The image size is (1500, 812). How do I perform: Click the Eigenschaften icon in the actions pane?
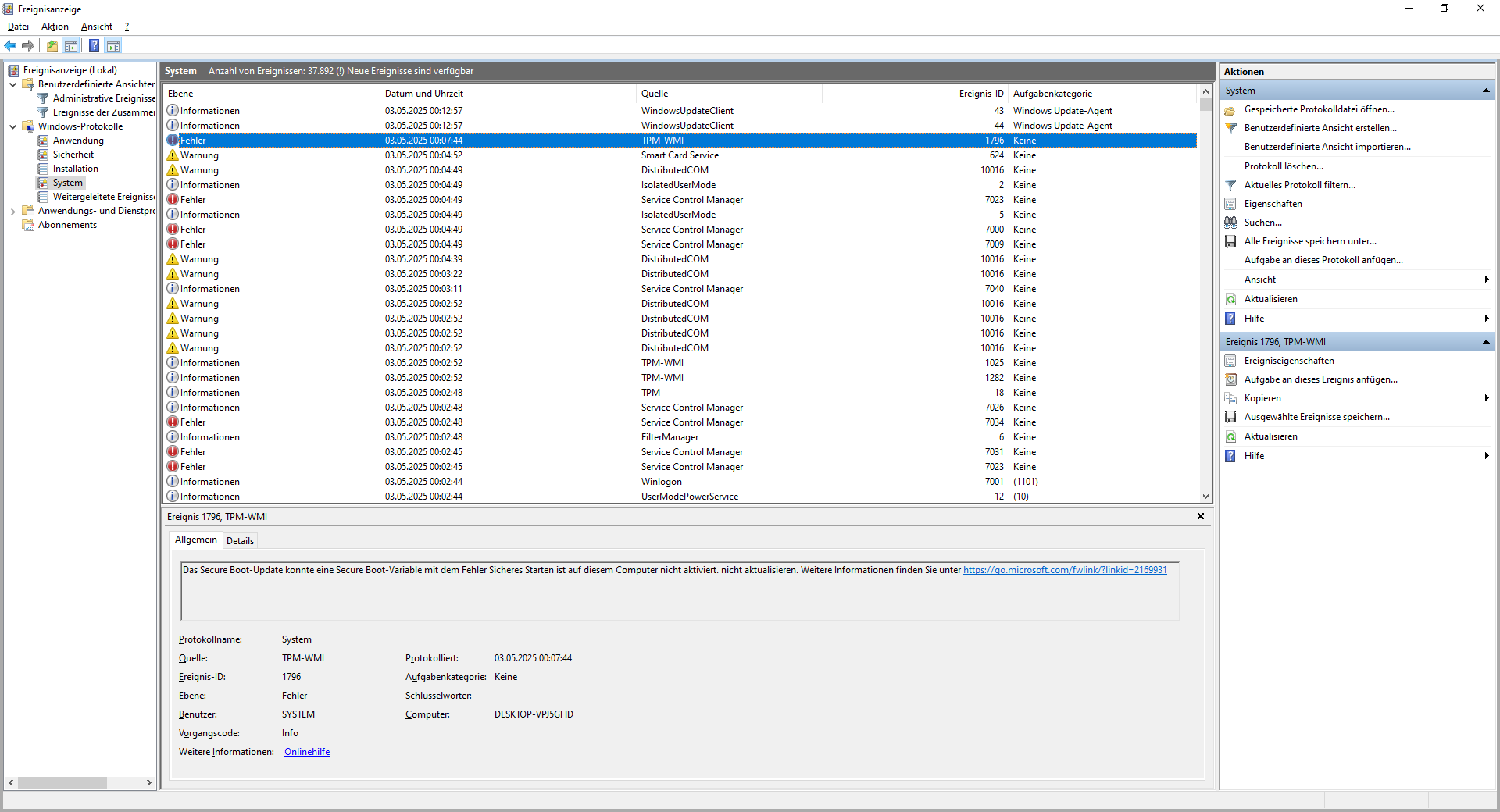coord(1230,204)
